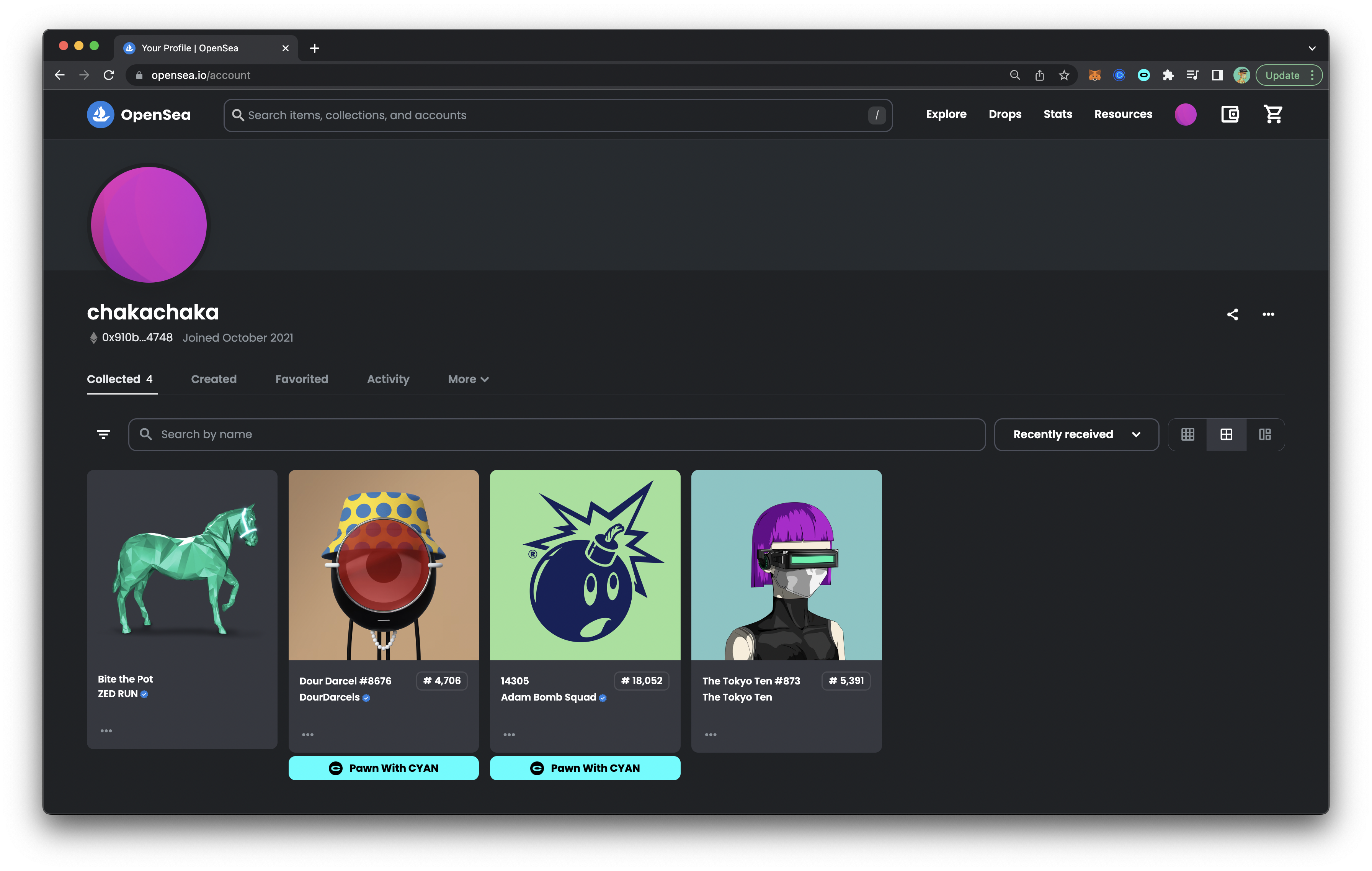Click the share profile icon
The width and height of the screenshot is (1372, 871).
(x=1232, y=314)
